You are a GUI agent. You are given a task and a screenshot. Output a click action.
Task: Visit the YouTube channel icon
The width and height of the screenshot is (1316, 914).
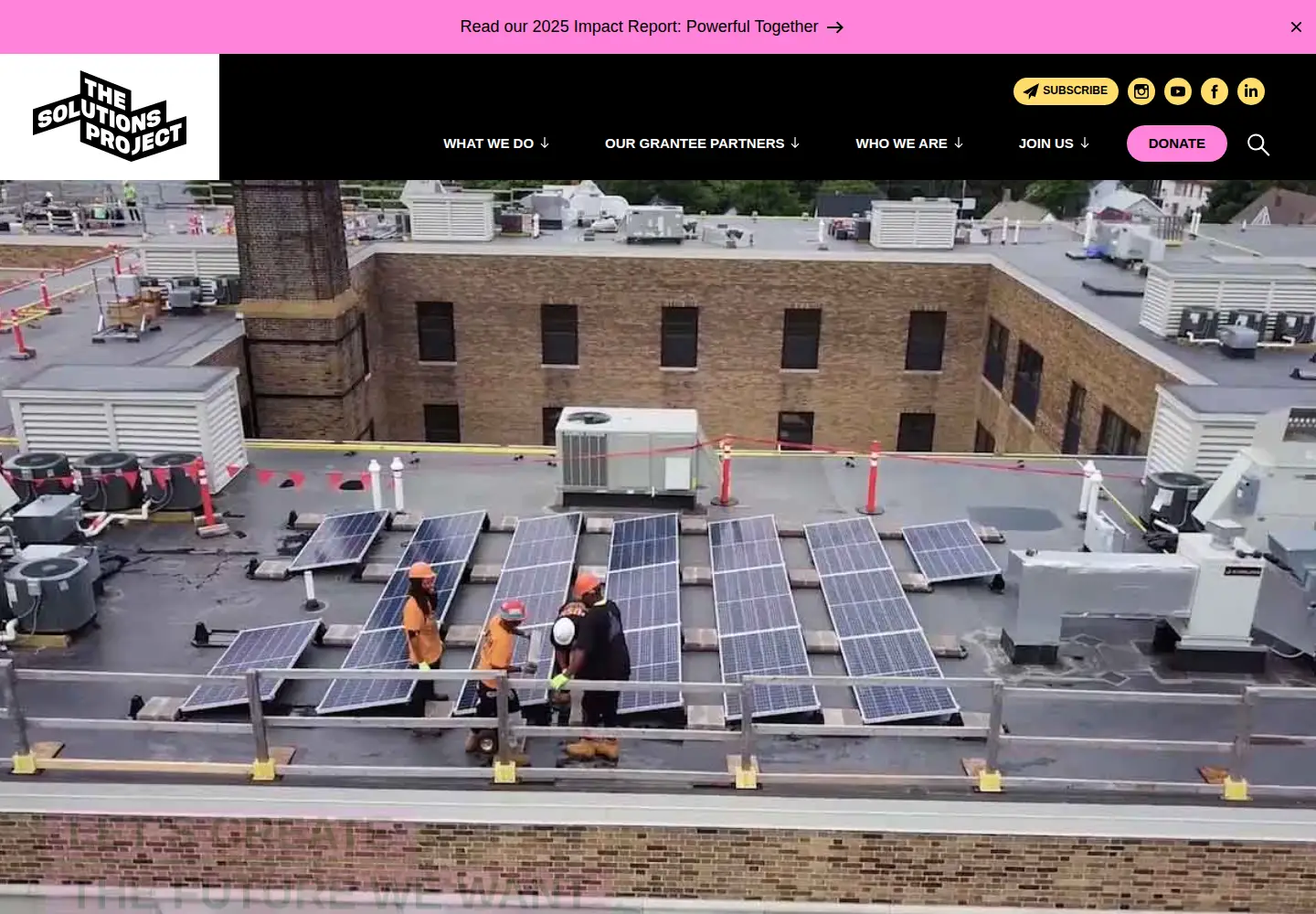coord(1178,91)
